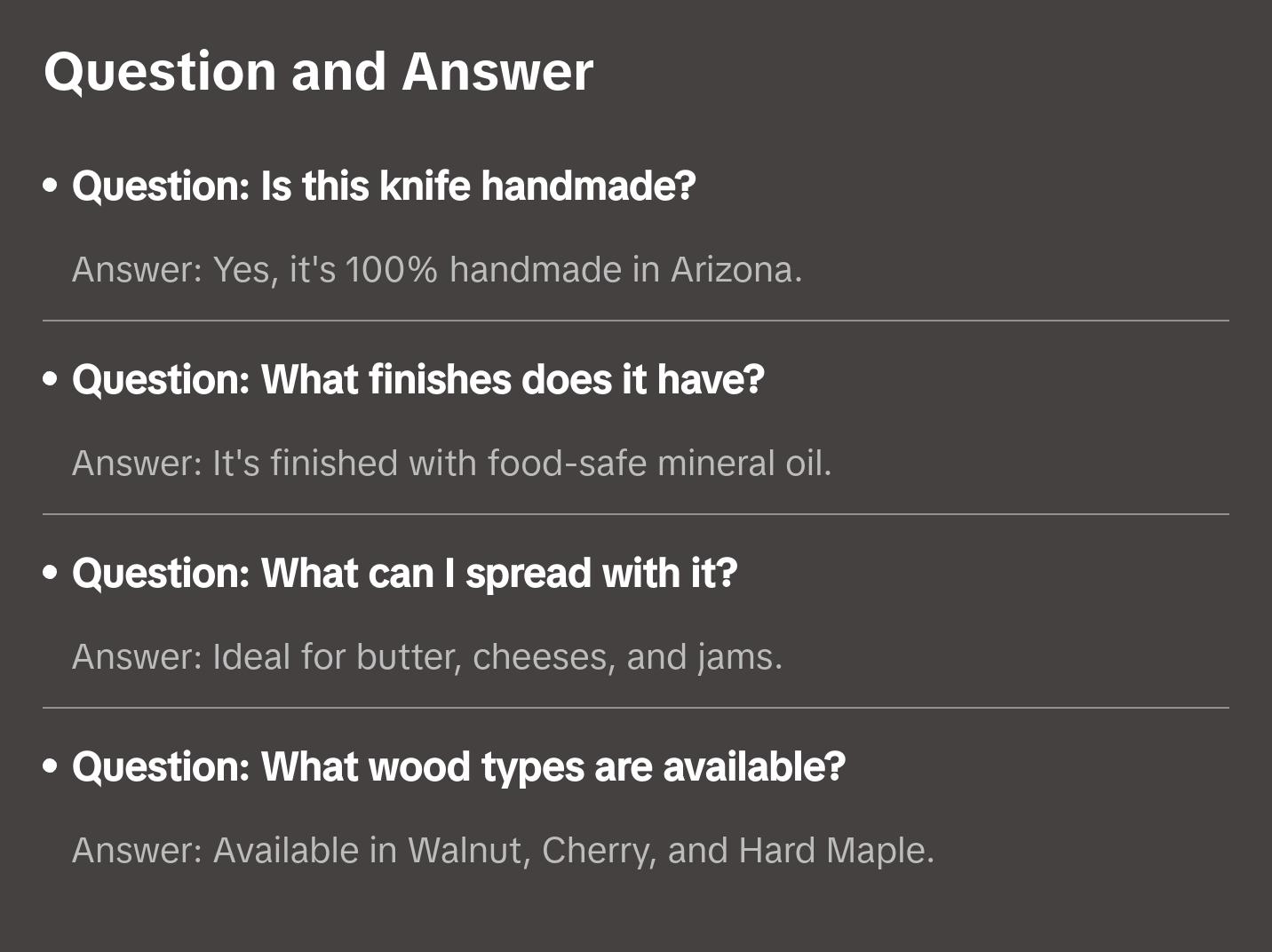
Task: Select the food-safe mineral oil answer
Action: (451, 464)
